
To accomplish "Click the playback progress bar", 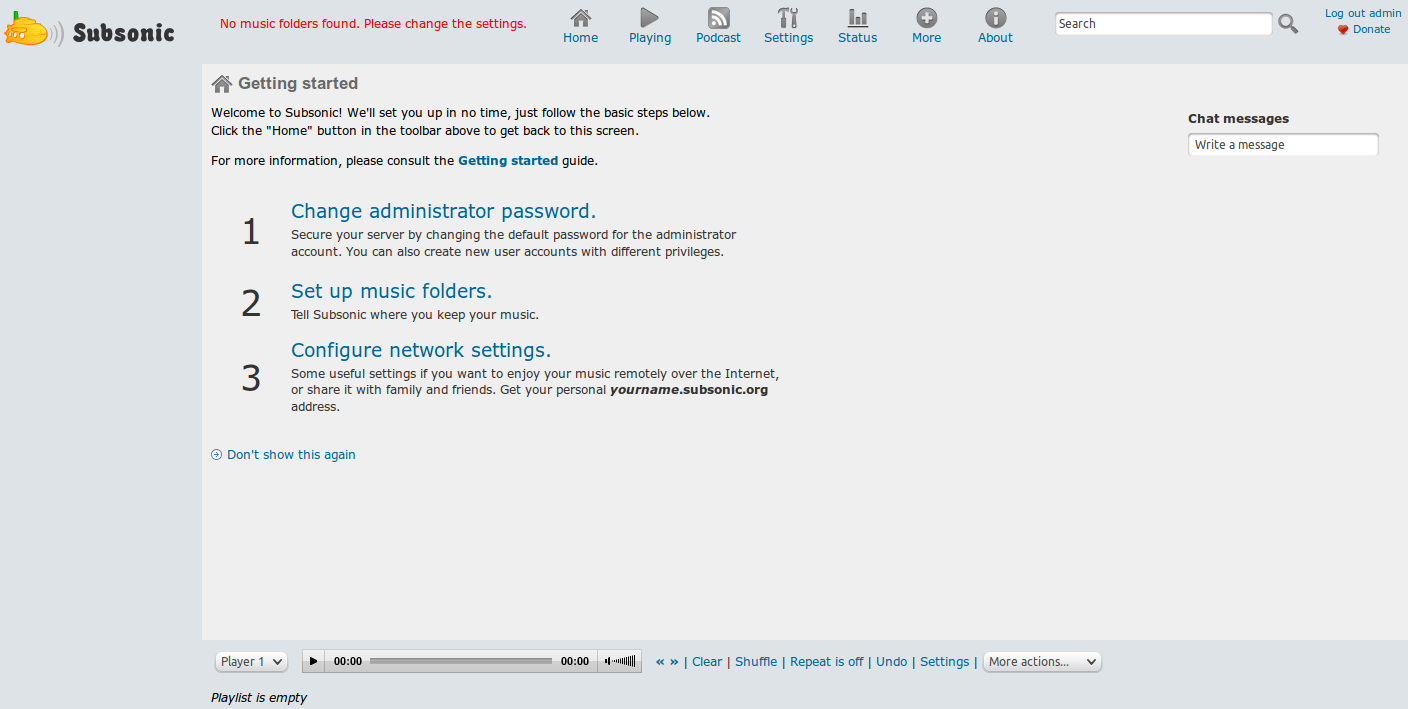I will (x=461, y=661).
